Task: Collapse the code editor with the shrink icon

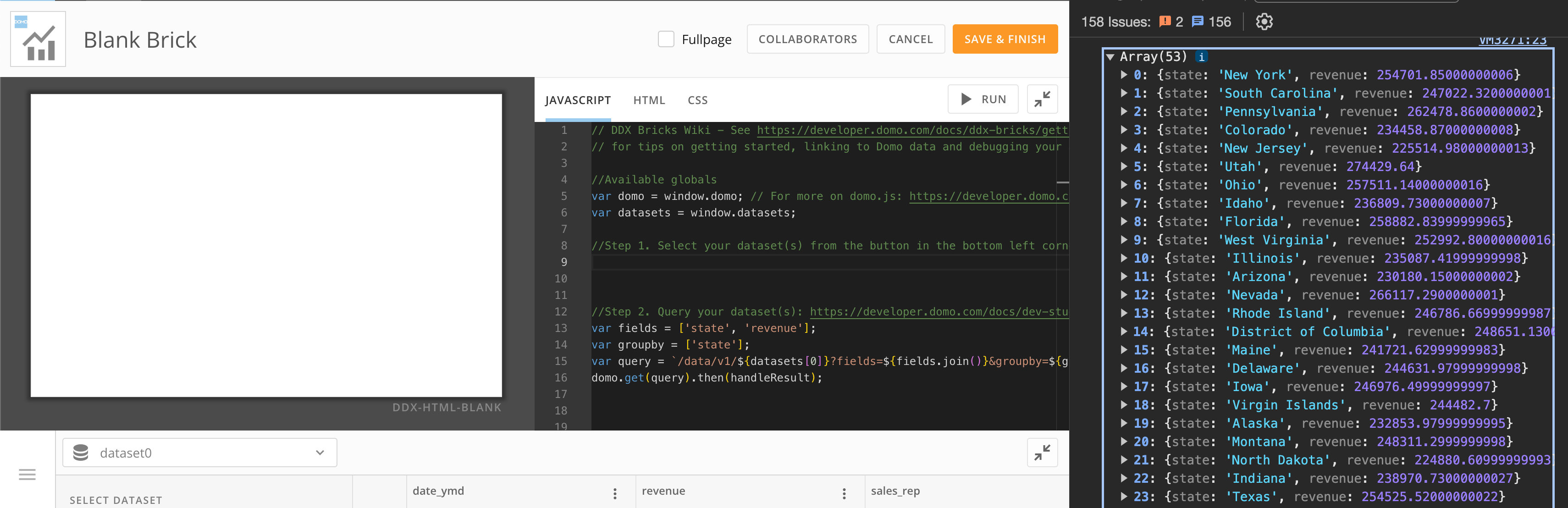Action: tap(1042, 99)
